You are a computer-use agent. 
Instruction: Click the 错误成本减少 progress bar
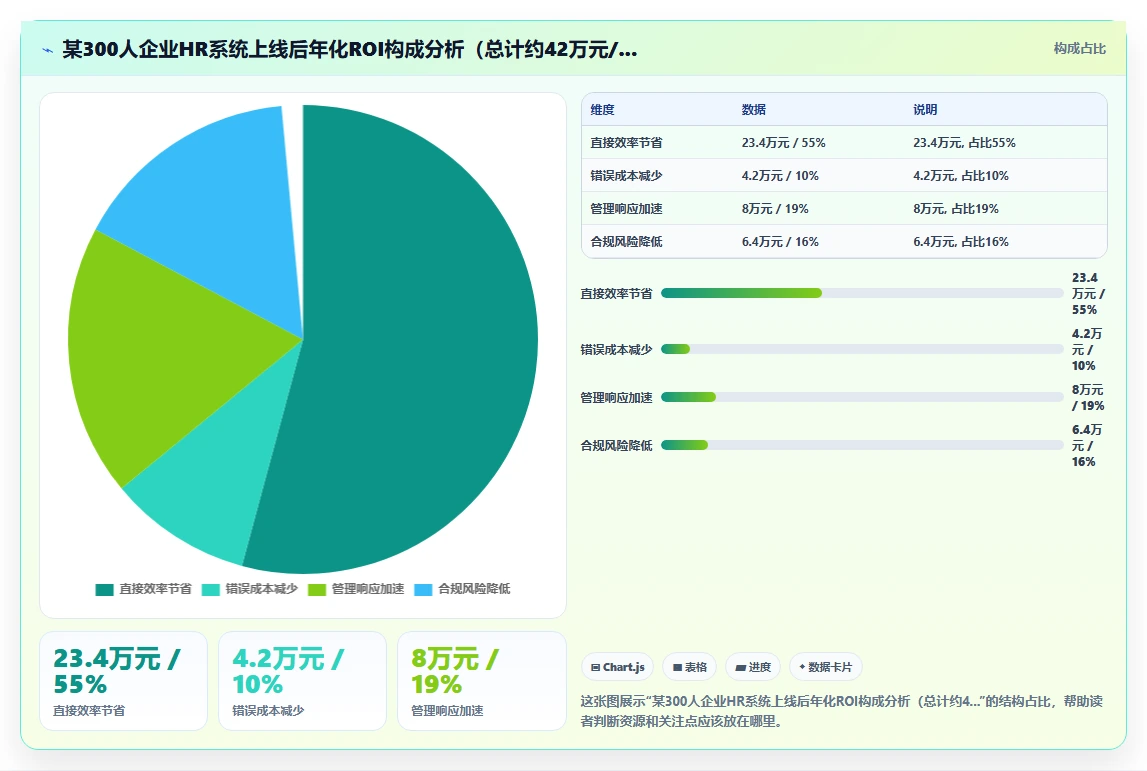(x=862, y=349)
